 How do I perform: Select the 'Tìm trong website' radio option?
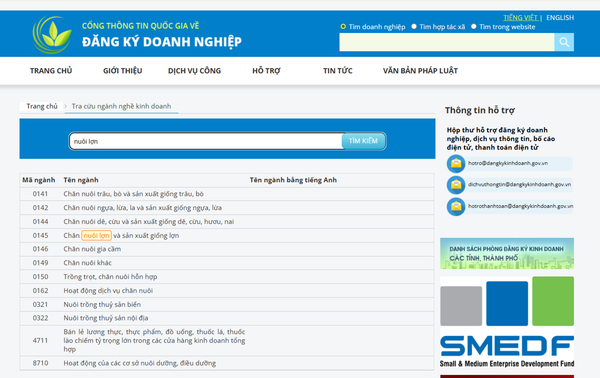474,26
